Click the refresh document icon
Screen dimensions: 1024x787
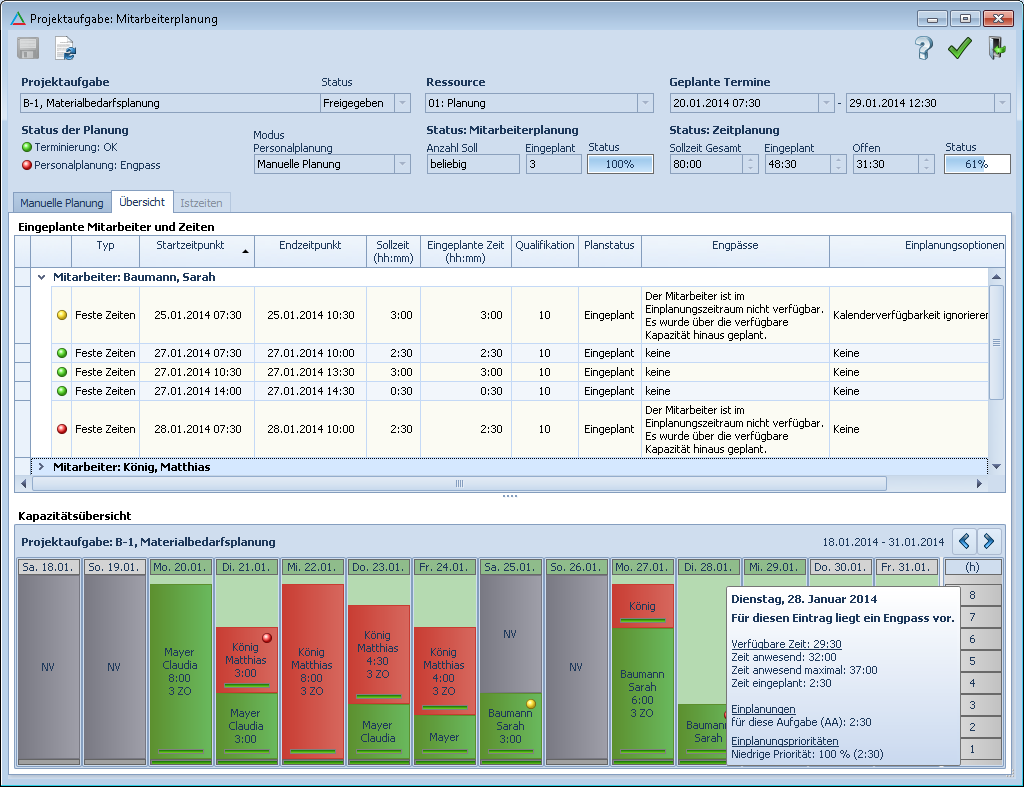pos(66,48)
